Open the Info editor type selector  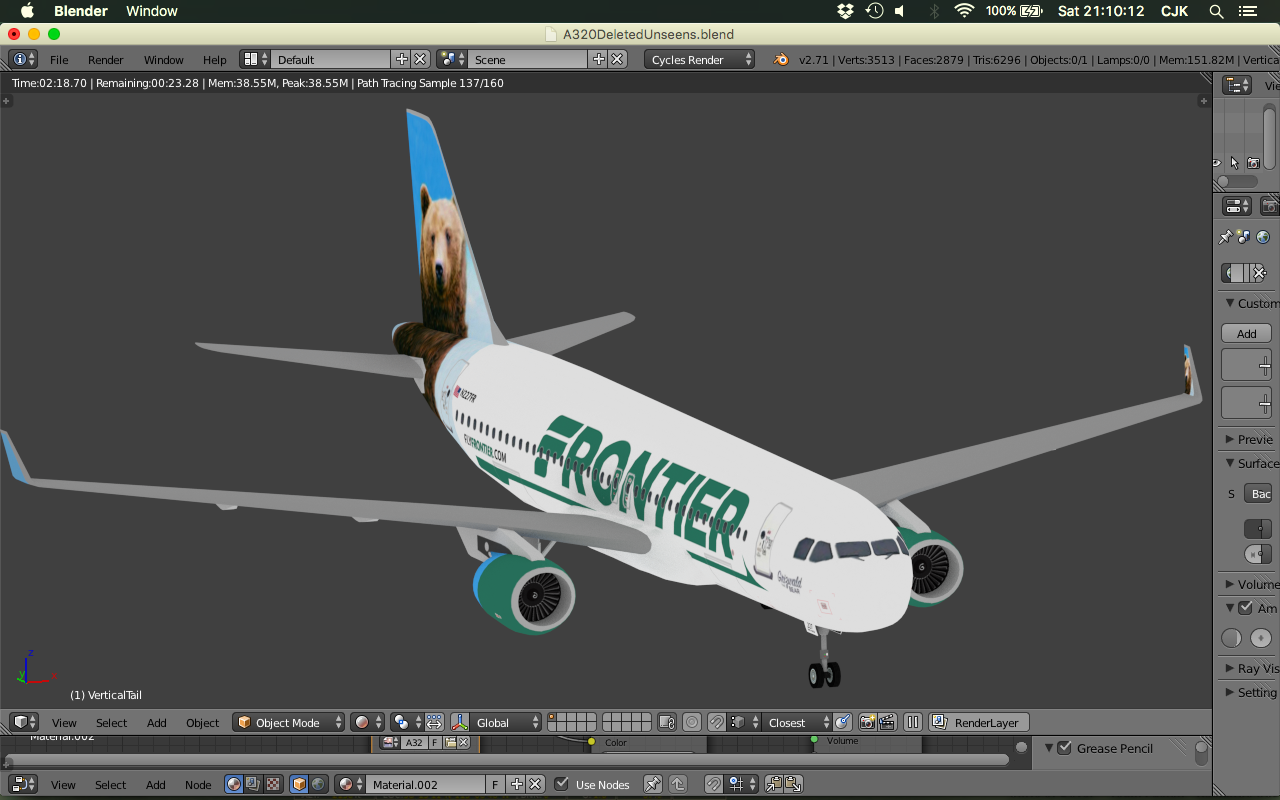(23, 60)
